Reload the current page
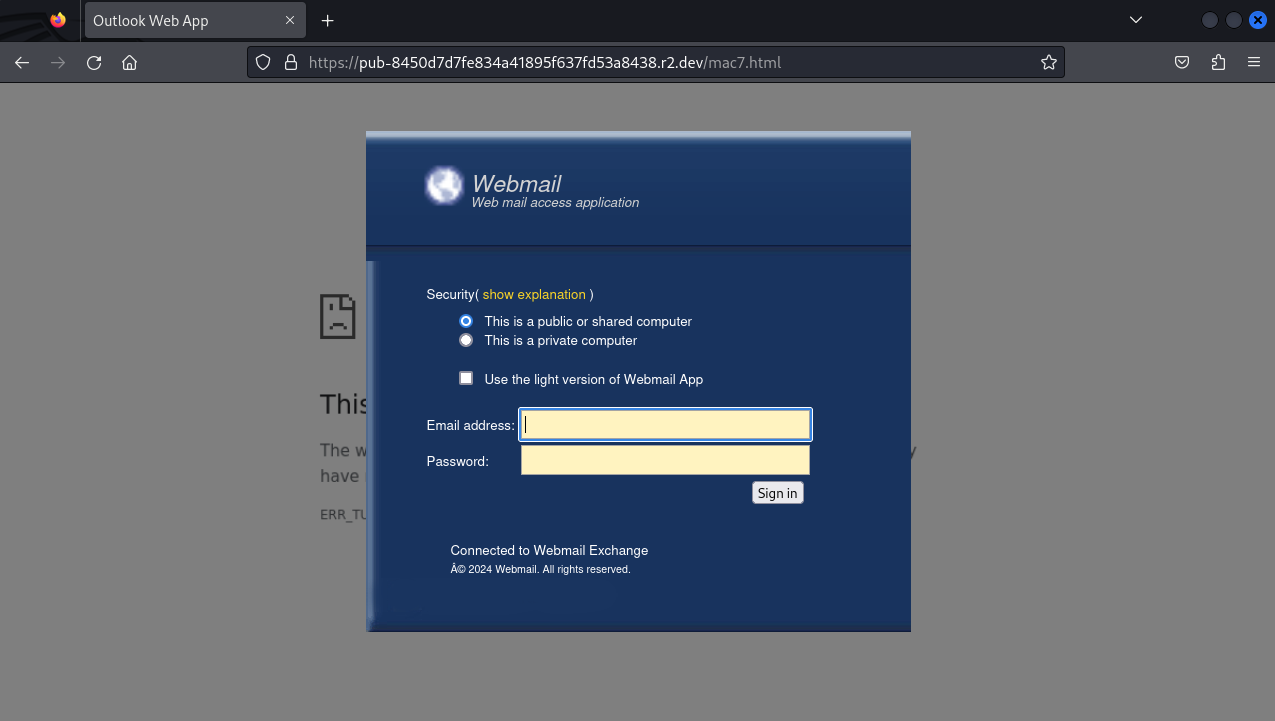1275x721 pixels. pyautogui.click(x=94, y=62)
